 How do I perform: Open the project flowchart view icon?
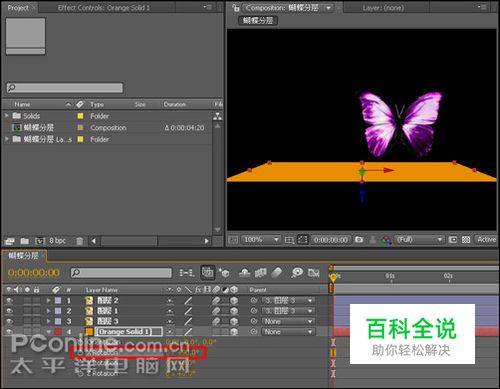click(217, 116)
